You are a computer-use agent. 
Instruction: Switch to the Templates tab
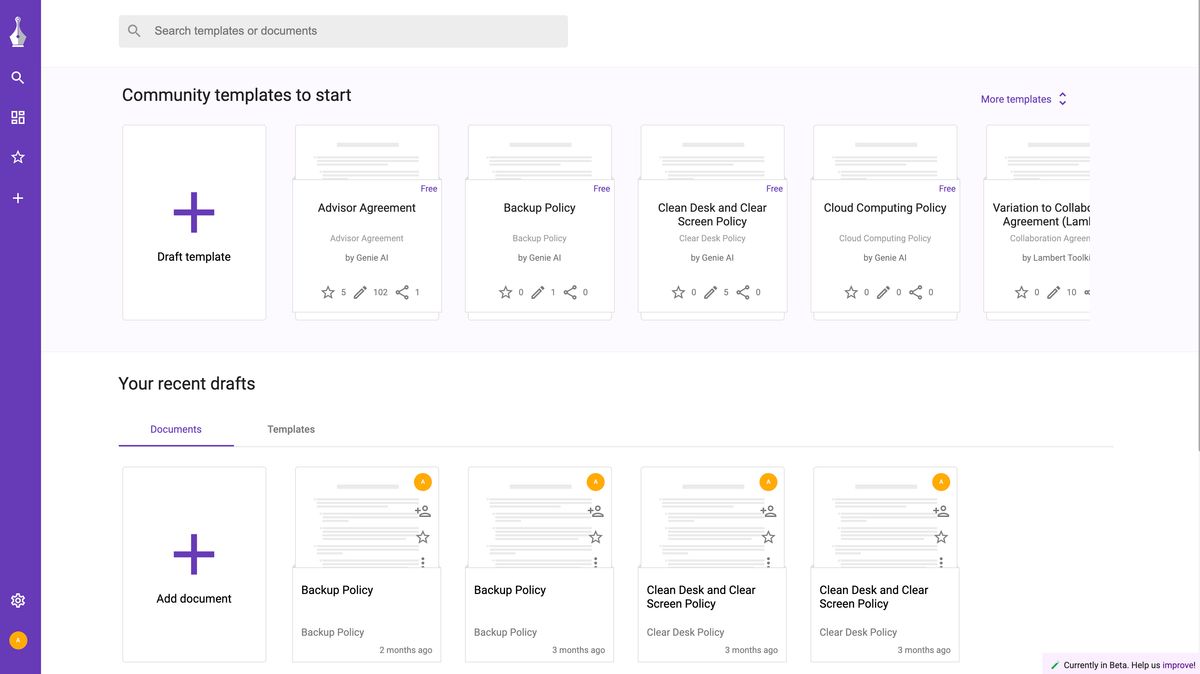pos(291,429)
